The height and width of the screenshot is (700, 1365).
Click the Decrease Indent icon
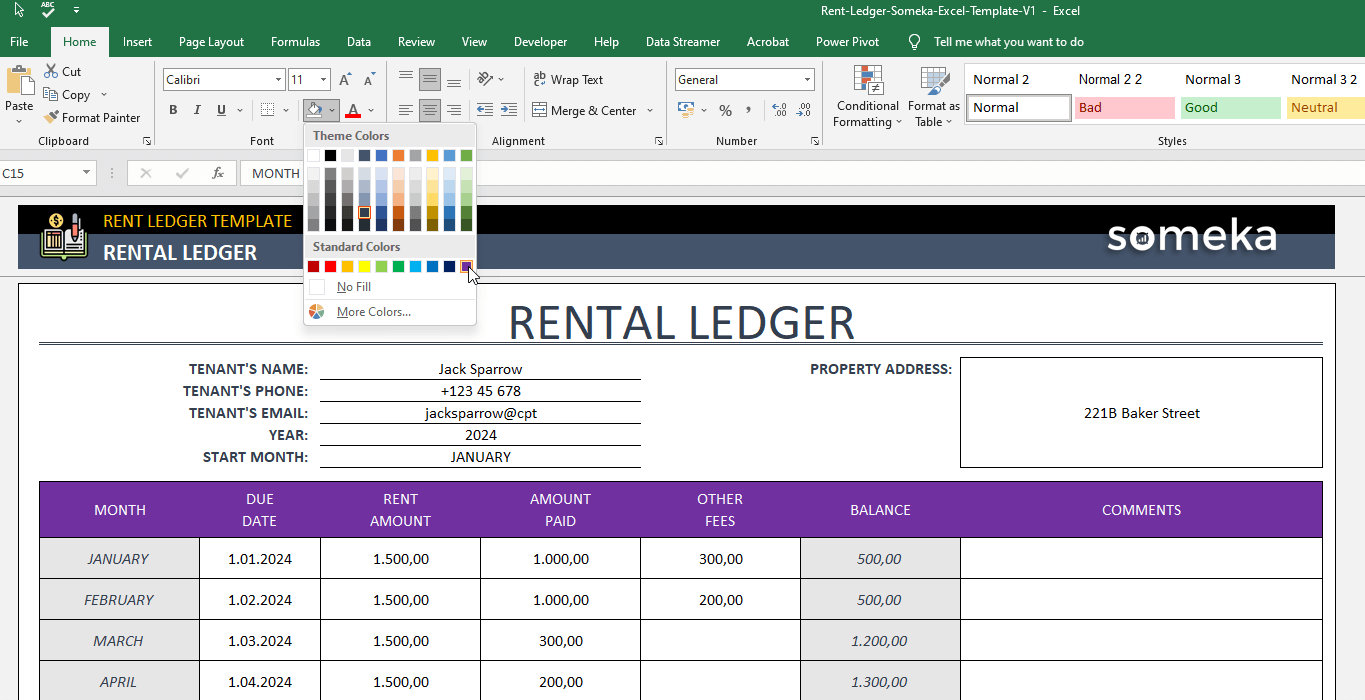(485, 110)
